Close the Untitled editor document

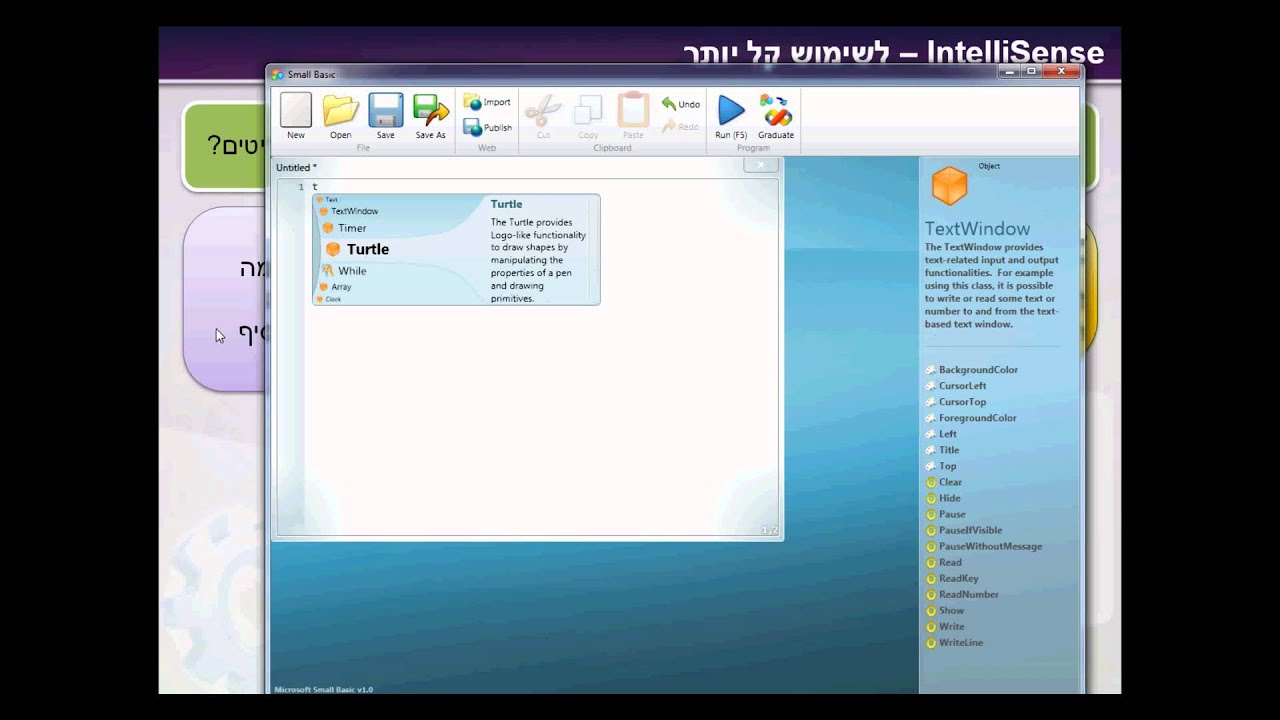[761, 165]
